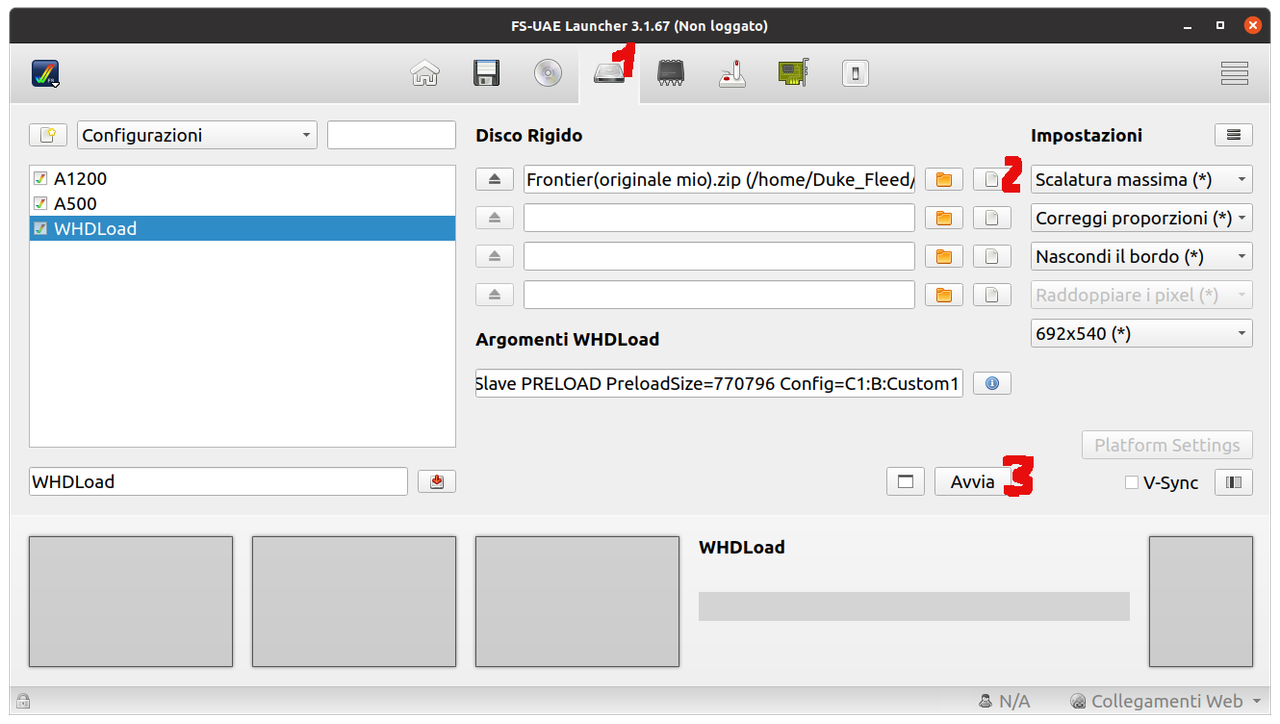
Task: Click the second screenshot thumbnail
Action: pyautogui.click(x=354, y=601)
